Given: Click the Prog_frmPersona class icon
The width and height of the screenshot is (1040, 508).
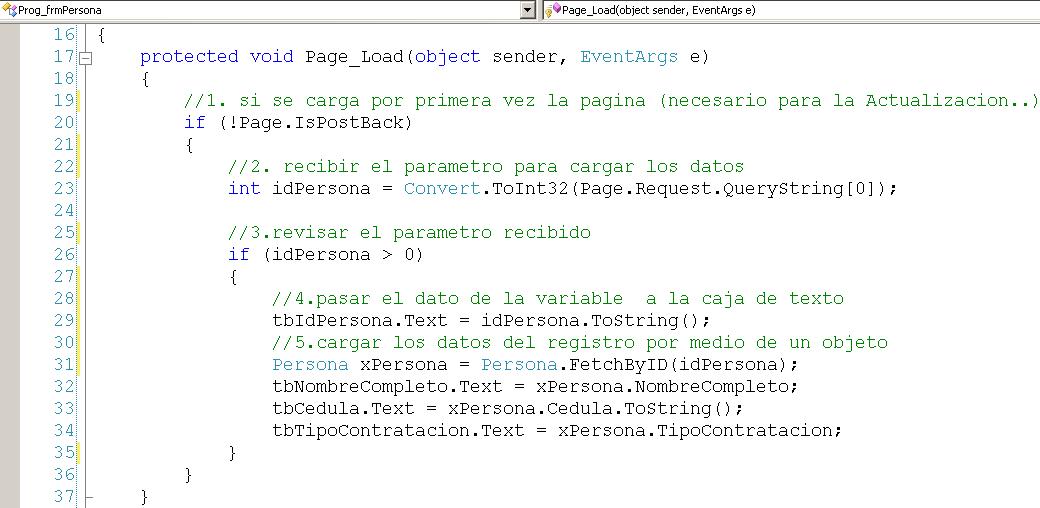Looking at the screenshot, I should click(x=9, y=10).
